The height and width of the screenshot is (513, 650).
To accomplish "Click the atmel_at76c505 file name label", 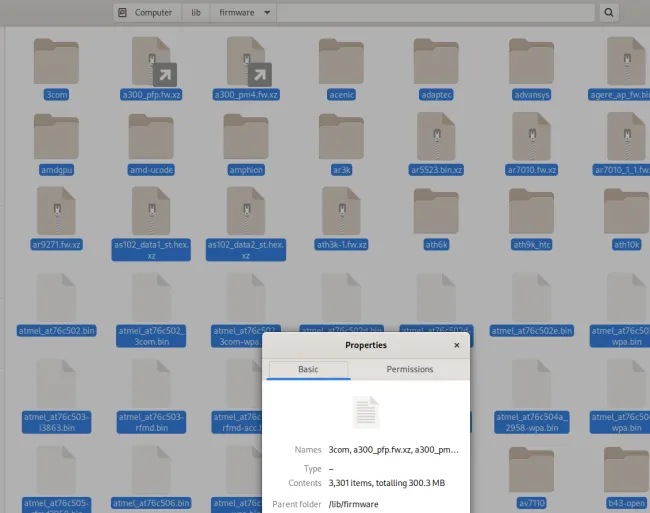I will (x=56, y=505).
